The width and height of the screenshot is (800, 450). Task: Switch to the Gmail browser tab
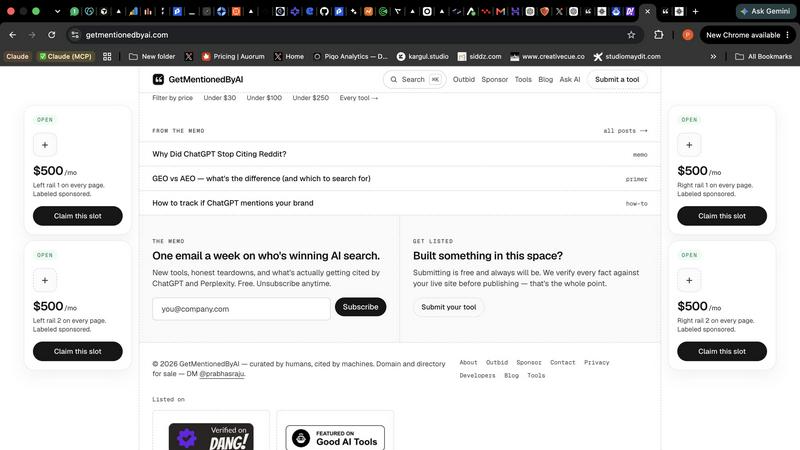pos(501,11)
